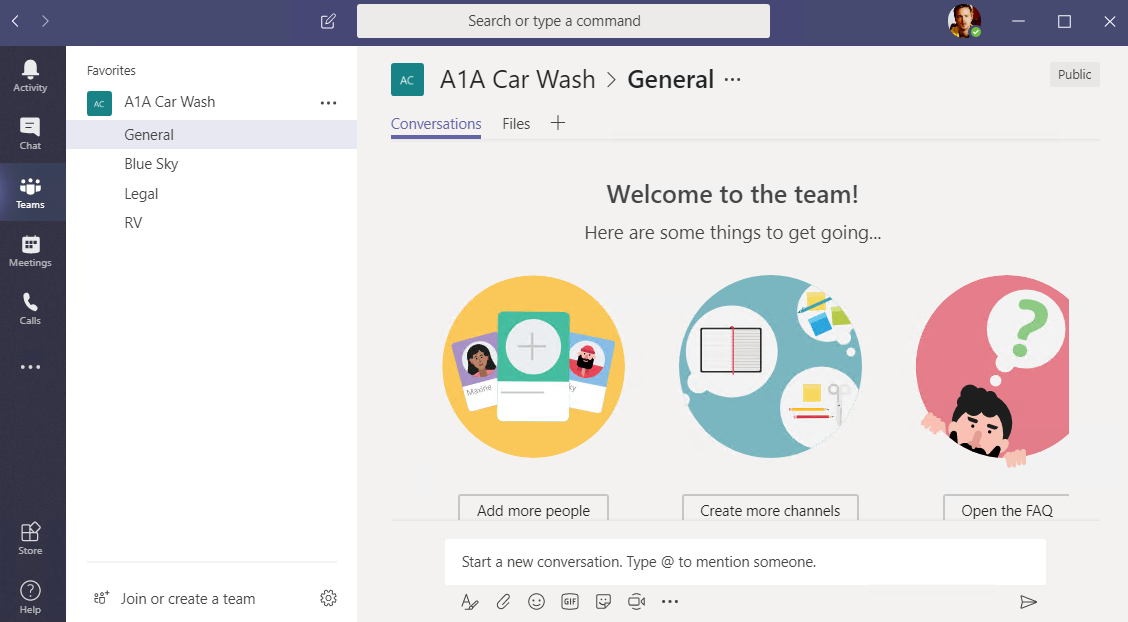
Task: Insert a GIF
Action: click(x=570, y=602)
